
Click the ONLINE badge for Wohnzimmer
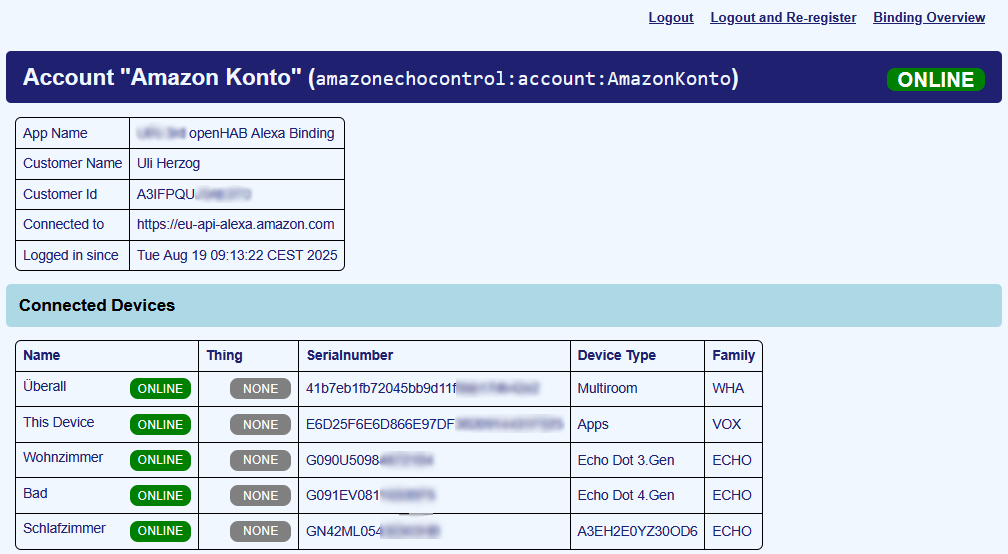[160, 460]
